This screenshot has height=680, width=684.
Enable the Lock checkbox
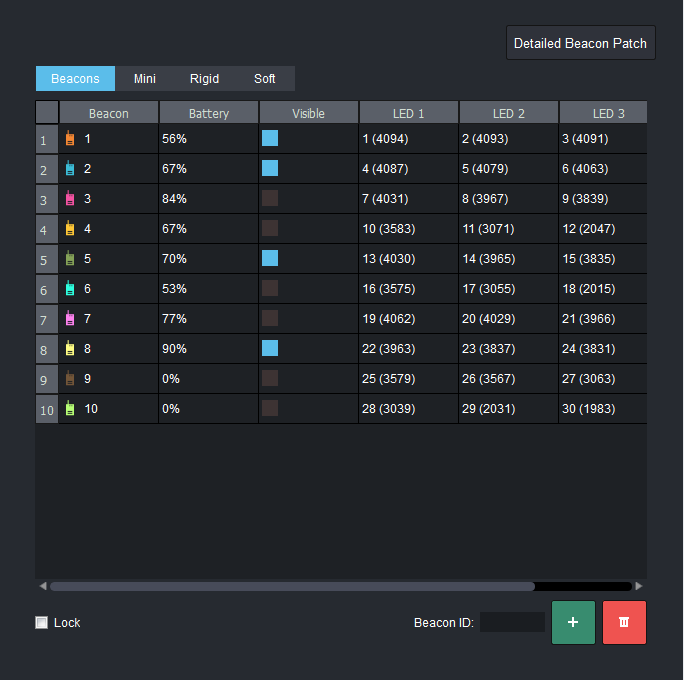[41, 622]
